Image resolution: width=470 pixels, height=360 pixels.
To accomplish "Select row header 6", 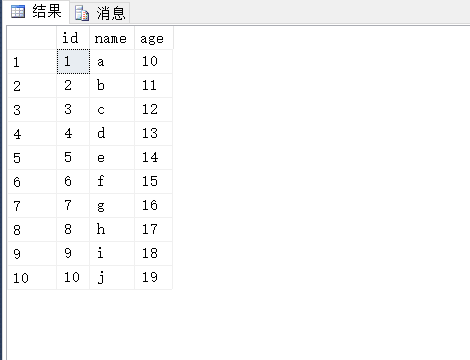I will tap(32, 182).
